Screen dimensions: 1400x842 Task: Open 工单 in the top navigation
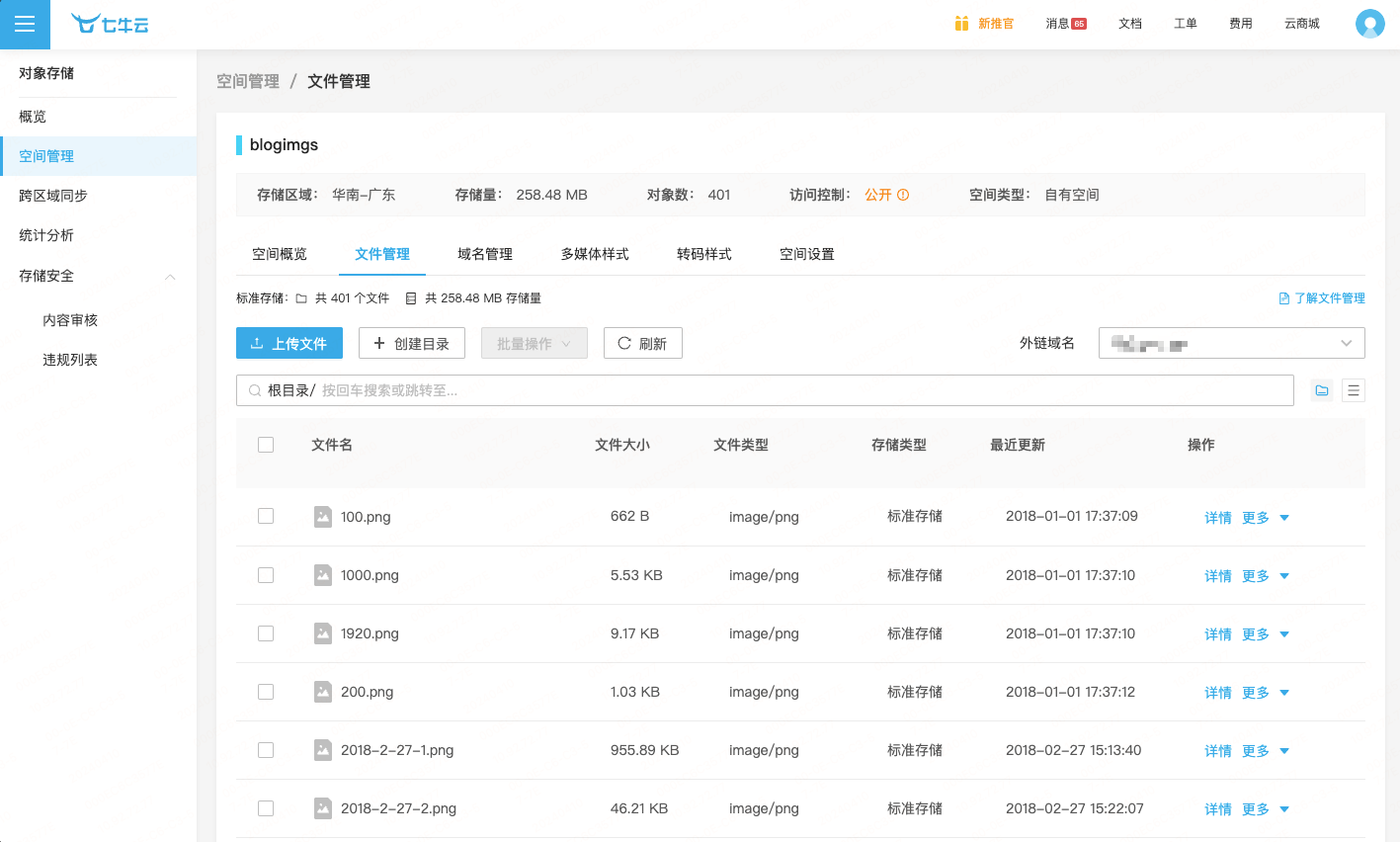pos(1186,24)
